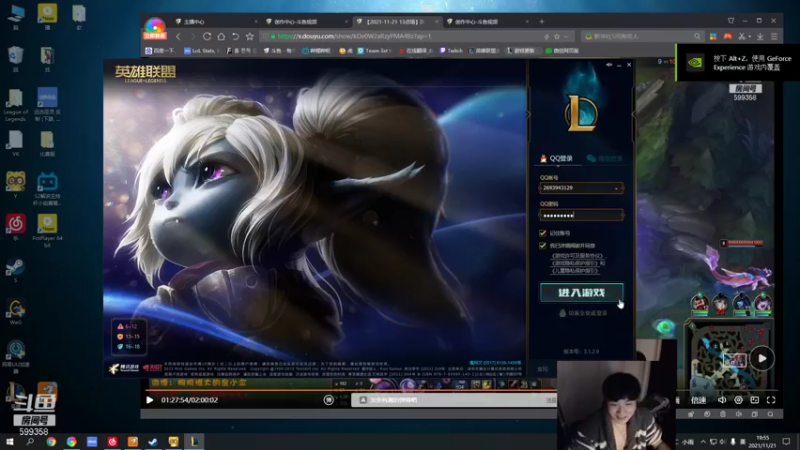Open the red game controller icon
The image size is (800, 450).
coord(728,36)
